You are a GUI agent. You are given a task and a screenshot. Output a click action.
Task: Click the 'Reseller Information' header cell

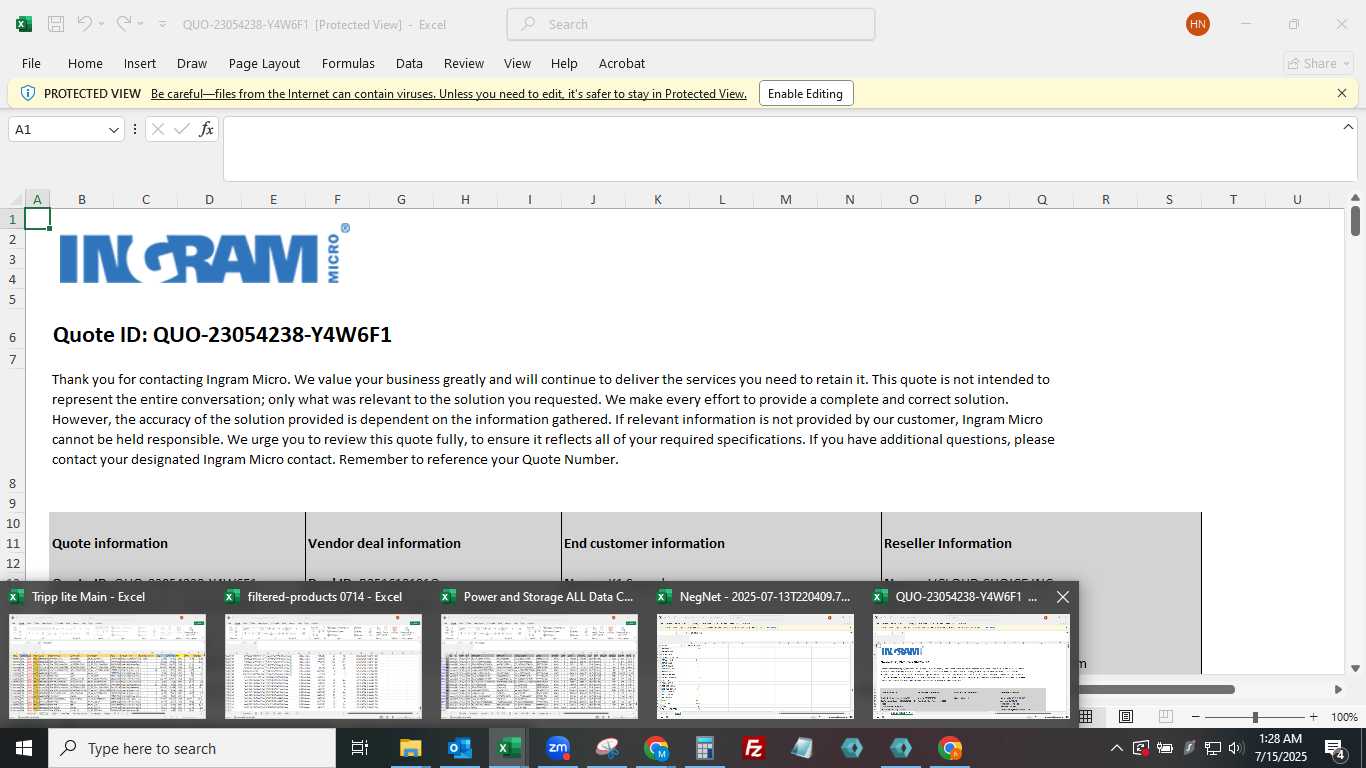pos(947,543)
